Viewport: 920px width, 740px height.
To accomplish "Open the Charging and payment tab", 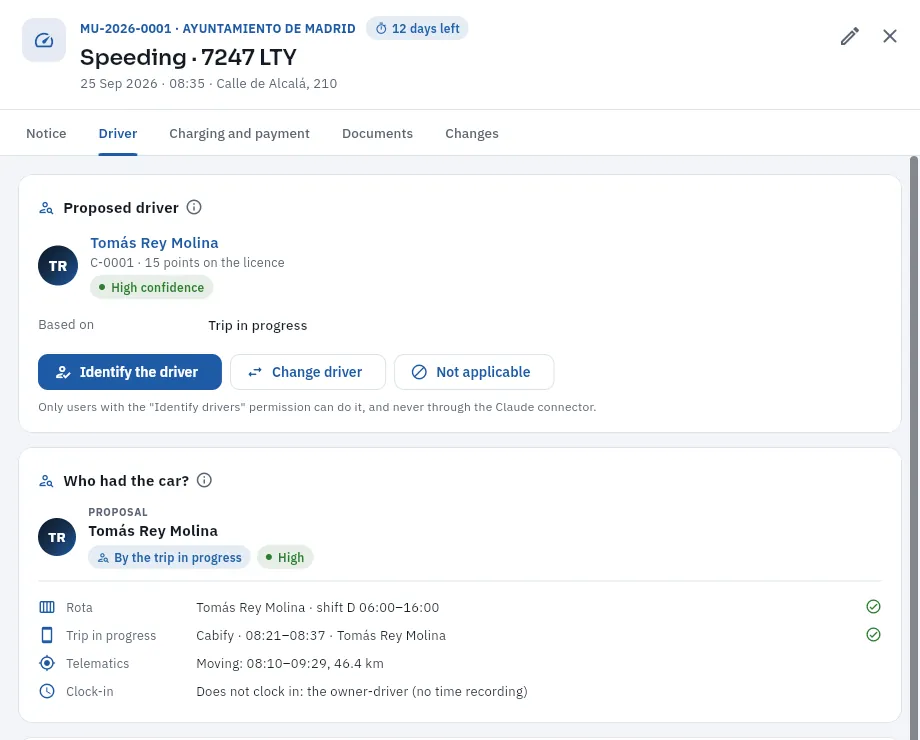I will coord(239,134).
